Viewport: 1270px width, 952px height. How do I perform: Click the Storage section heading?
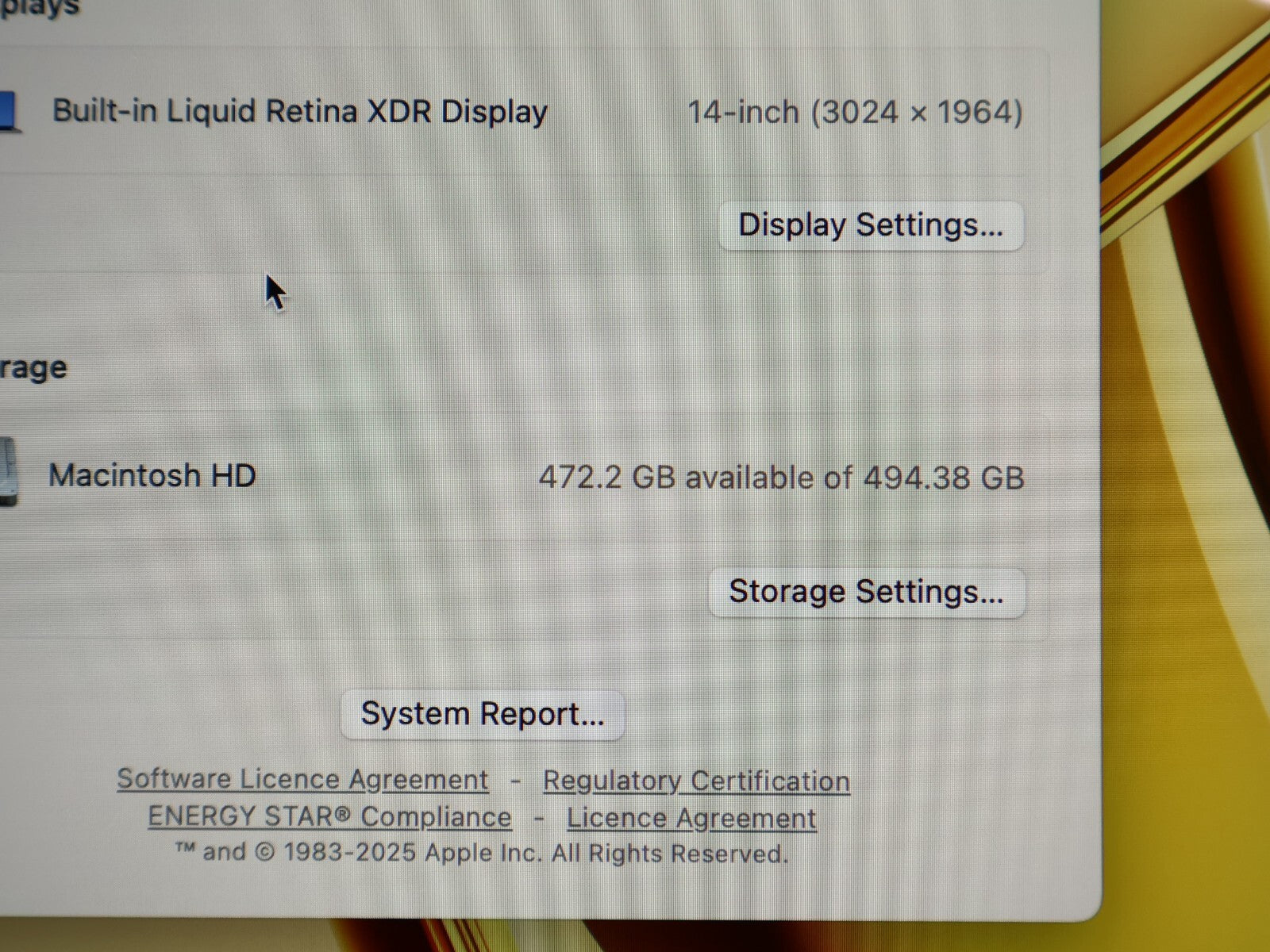coord(33,368)
